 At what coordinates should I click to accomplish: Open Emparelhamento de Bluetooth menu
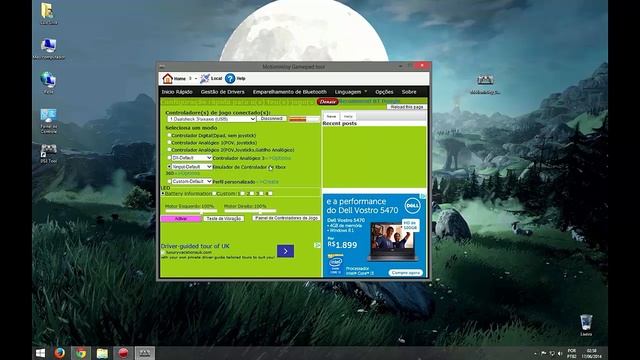[289, 92]
